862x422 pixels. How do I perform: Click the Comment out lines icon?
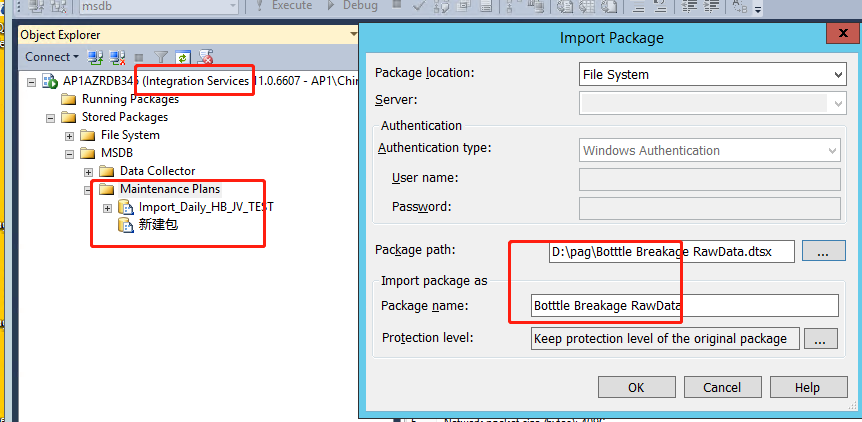[x=638, y=5]
